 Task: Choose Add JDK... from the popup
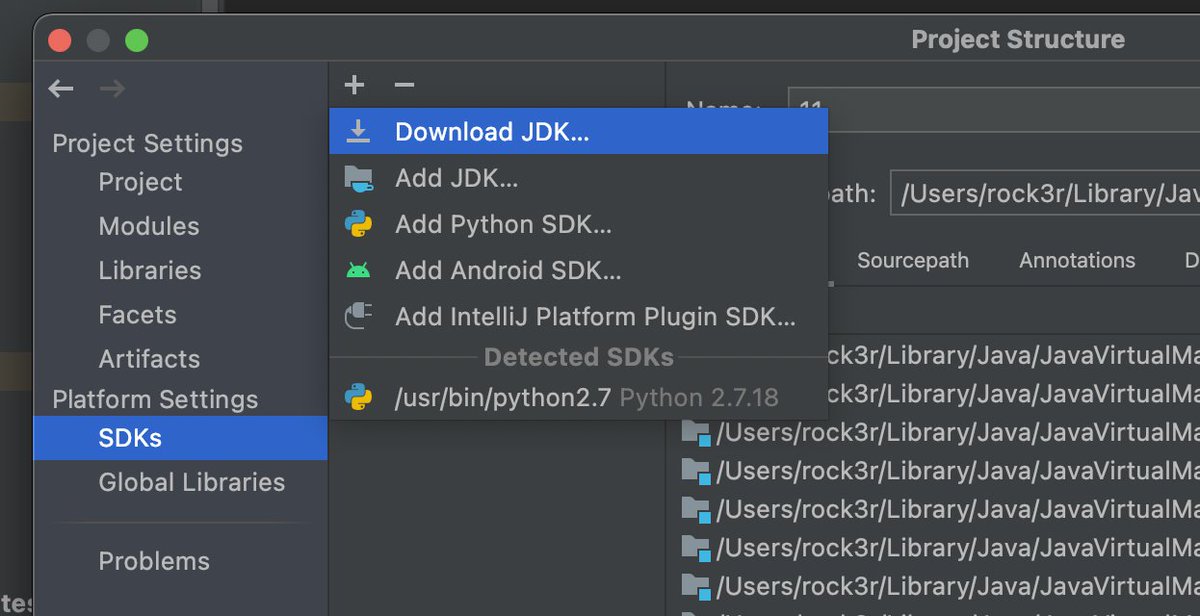[x=578, y=179]
